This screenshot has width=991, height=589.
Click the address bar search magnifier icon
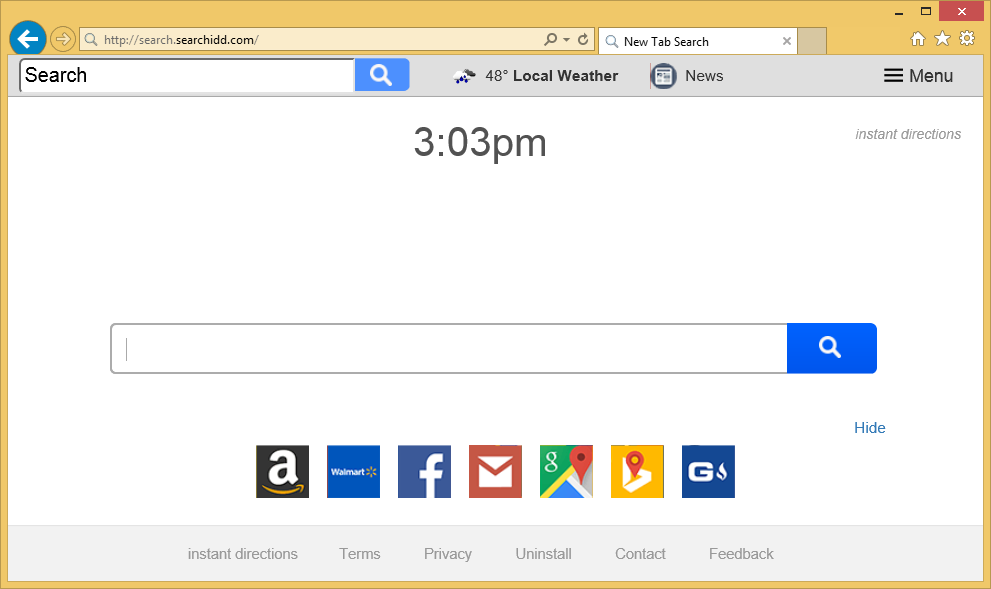tap(550, 39)
